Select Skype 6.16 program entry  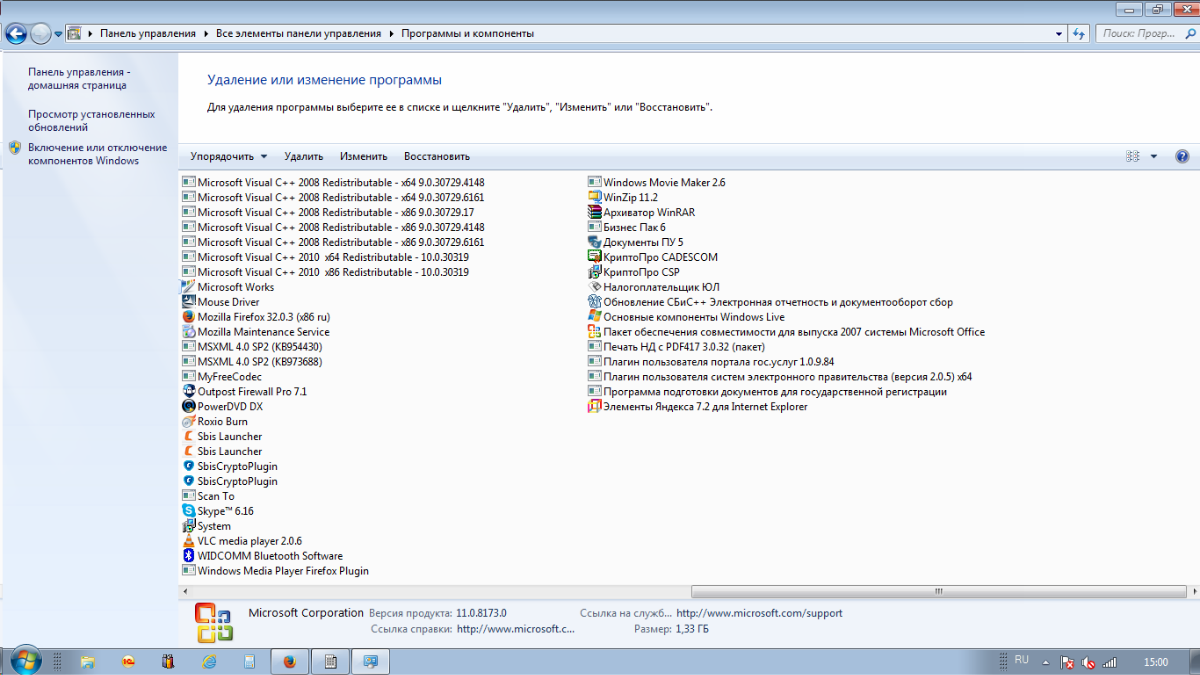pyautogui.click(x=225, y=511)
